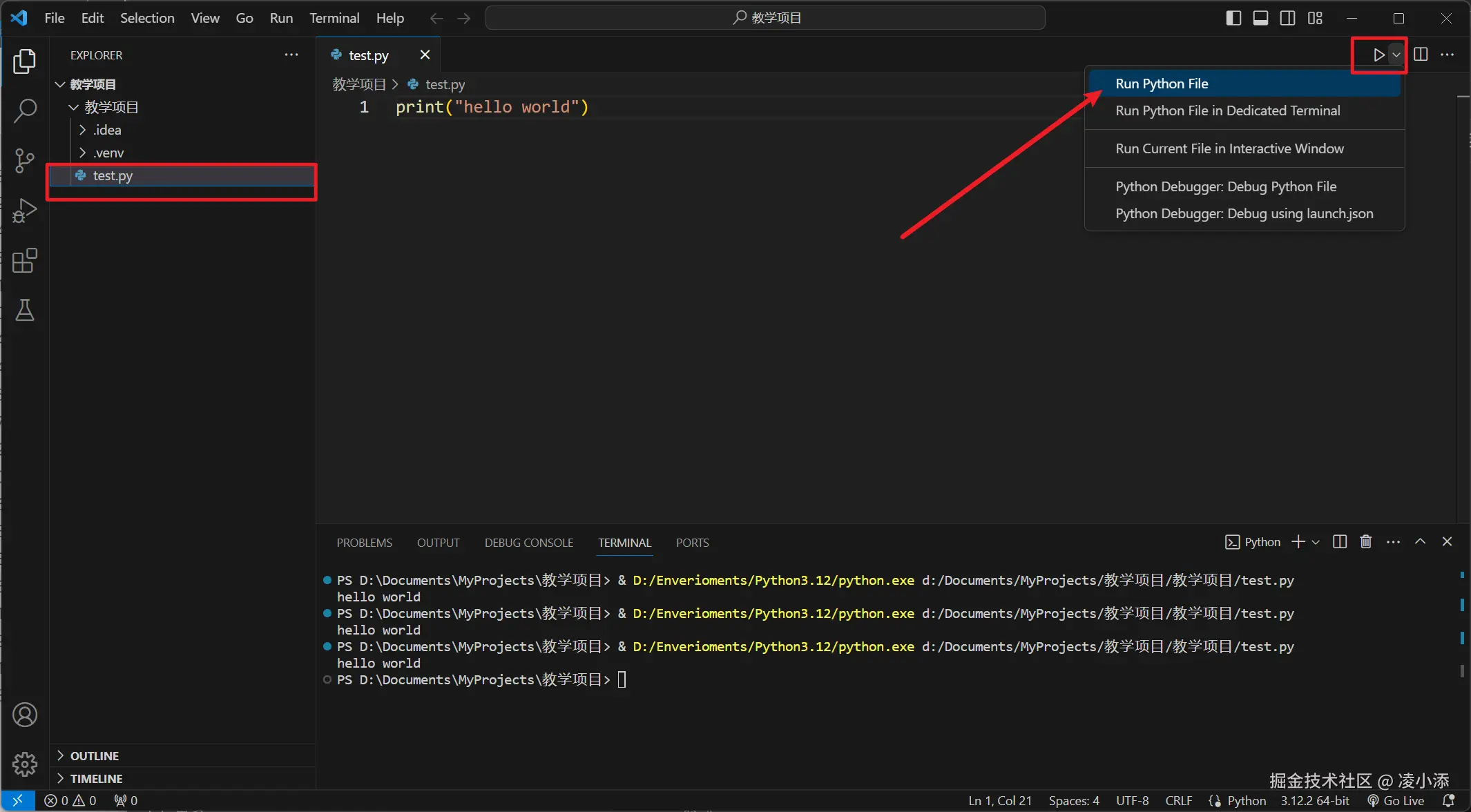Viewport: 1471px width, 812px height.
Task: Open the Testing flask view
Action: [24, 311]
